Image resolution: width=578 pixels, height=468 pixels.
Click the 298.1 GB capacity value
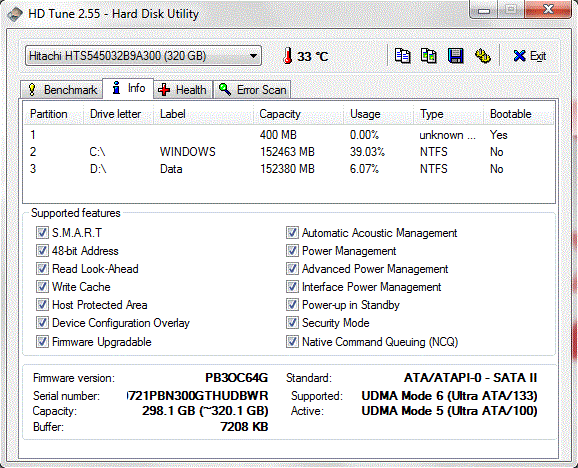pyautogui.click(x=205, y=411)
